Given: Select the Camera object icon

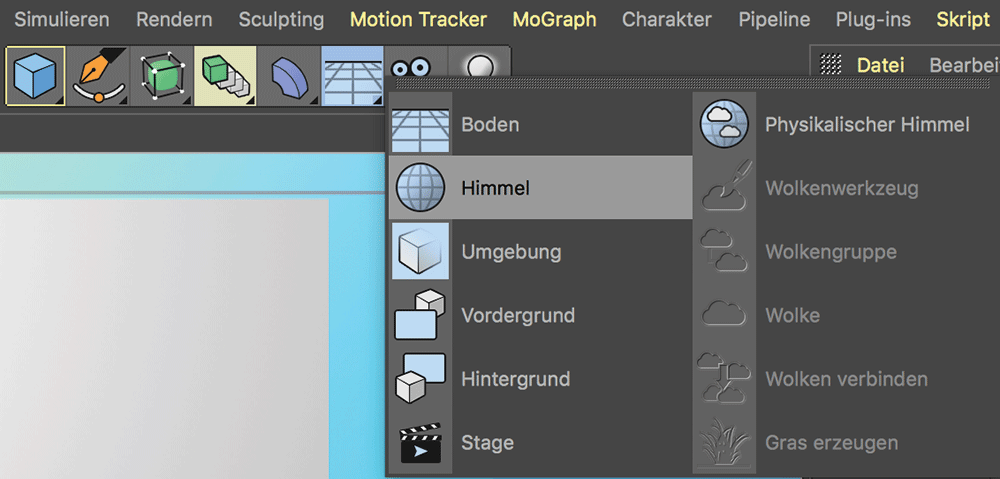Looking at the screenshot, I should coord(411,68).
